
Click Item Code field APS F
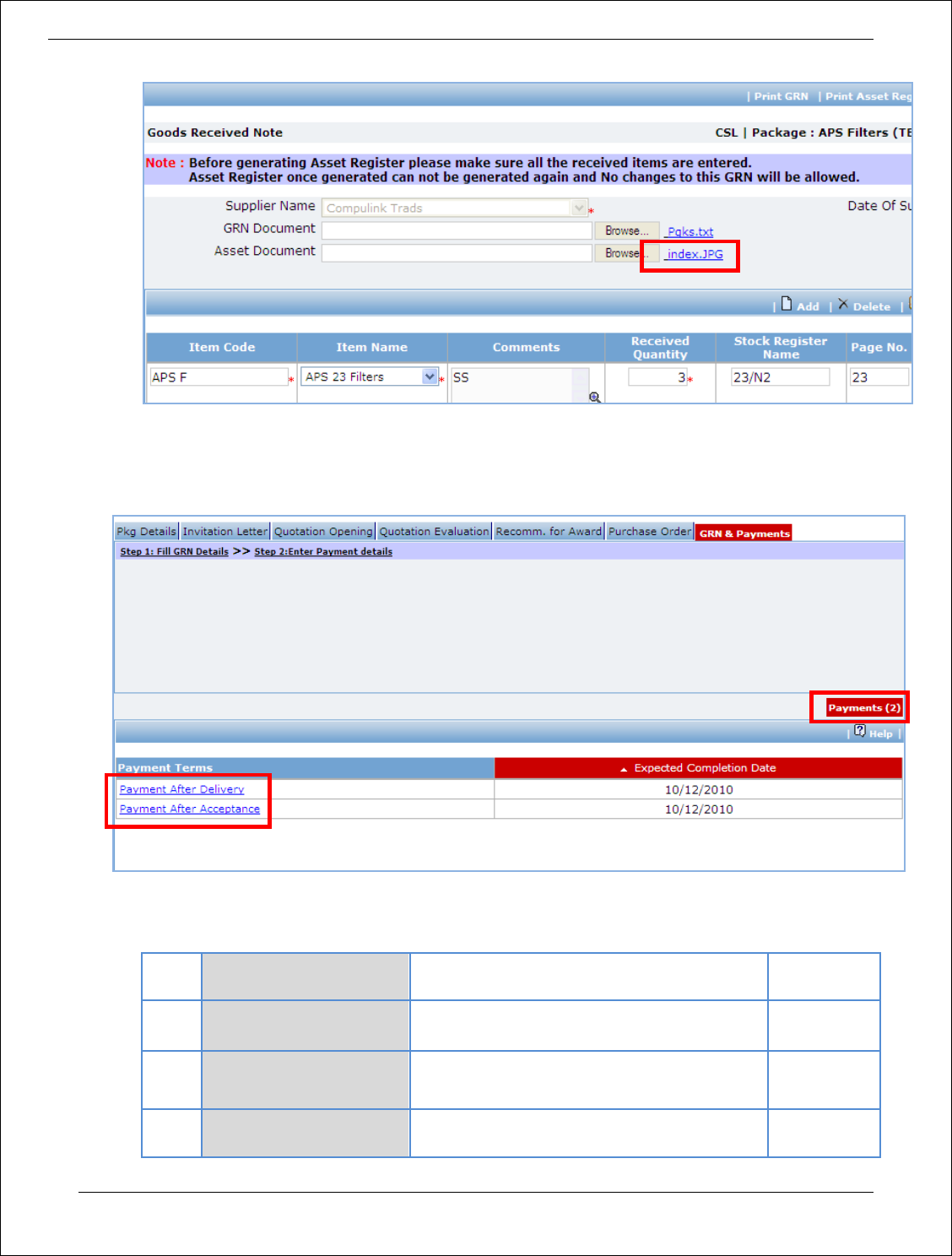[219, 377]
